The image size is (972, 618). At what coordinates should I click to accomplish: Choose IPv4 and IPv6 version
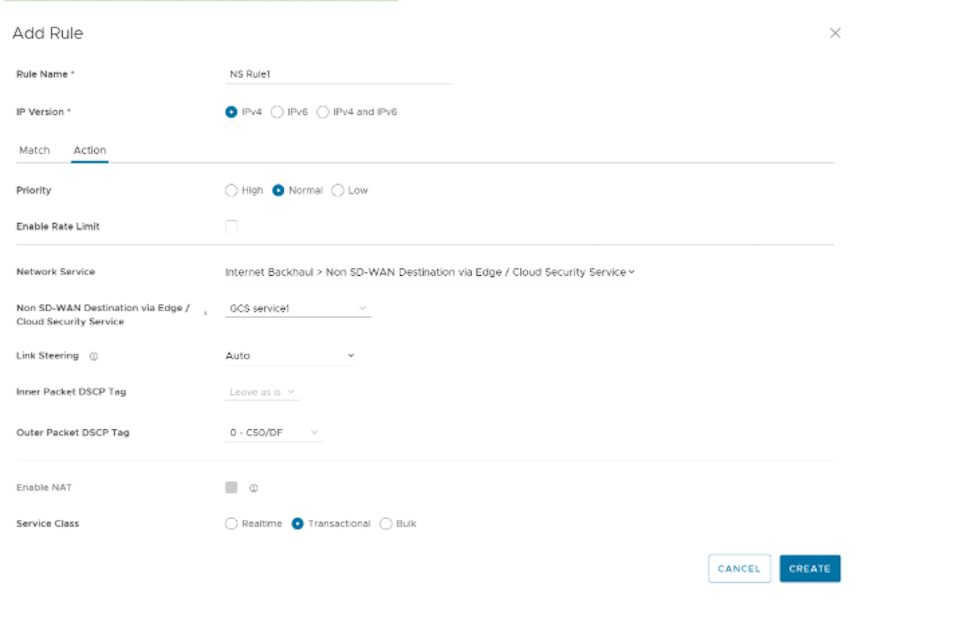[x=323, y=112]
